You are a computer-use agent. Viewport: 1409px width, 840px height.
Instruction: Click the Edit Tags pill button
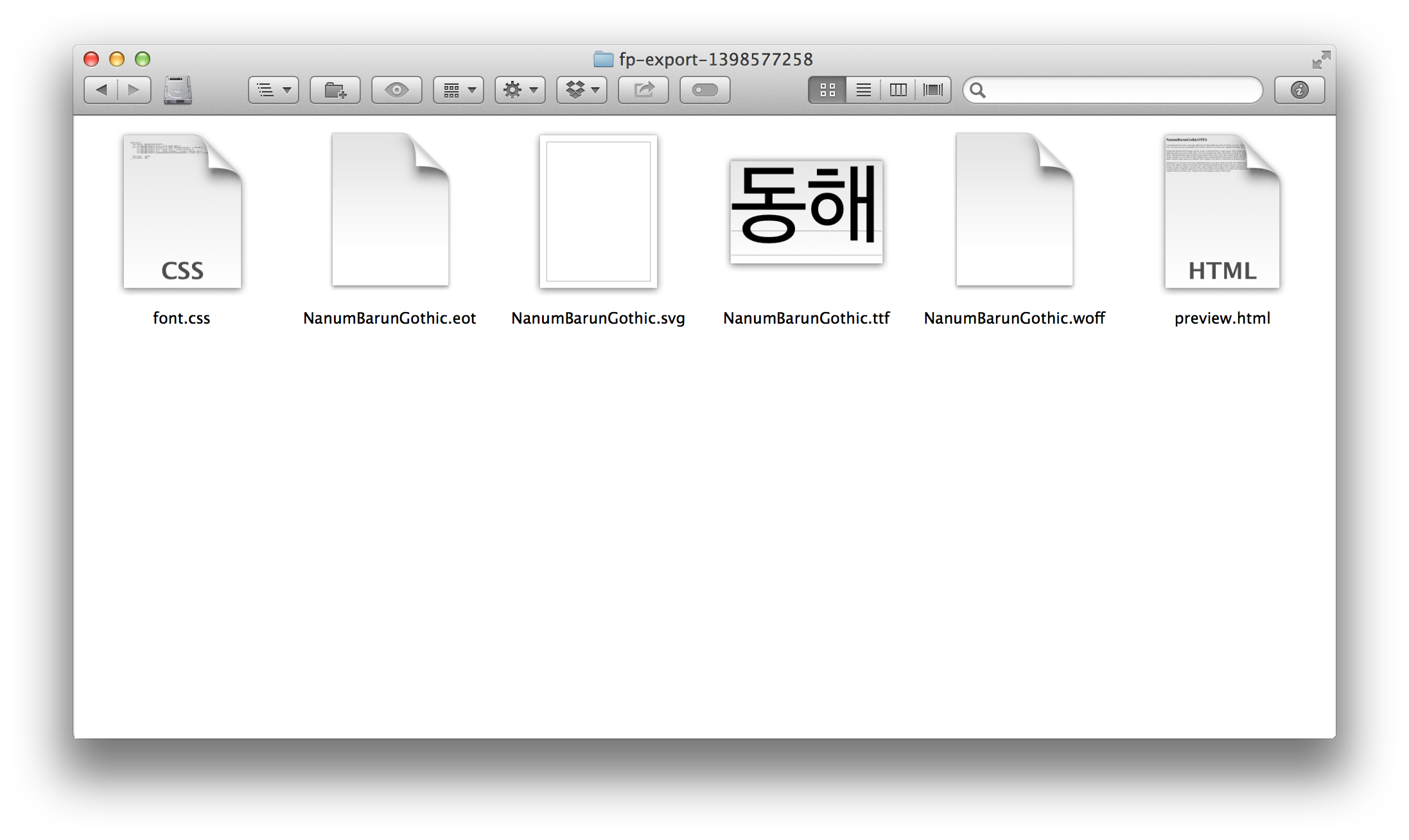[704, 90]
